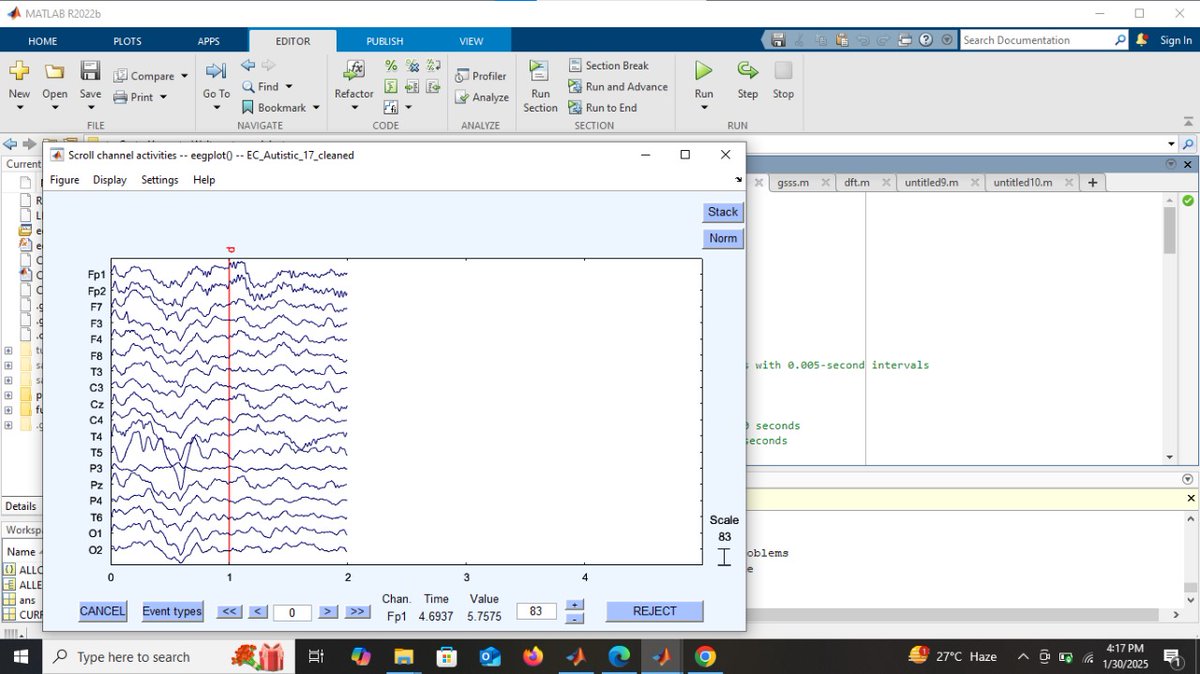Switch to the PLOTS ribbon tab
The height and width of the screenshot is (674, 1200).
coord(127,41)
